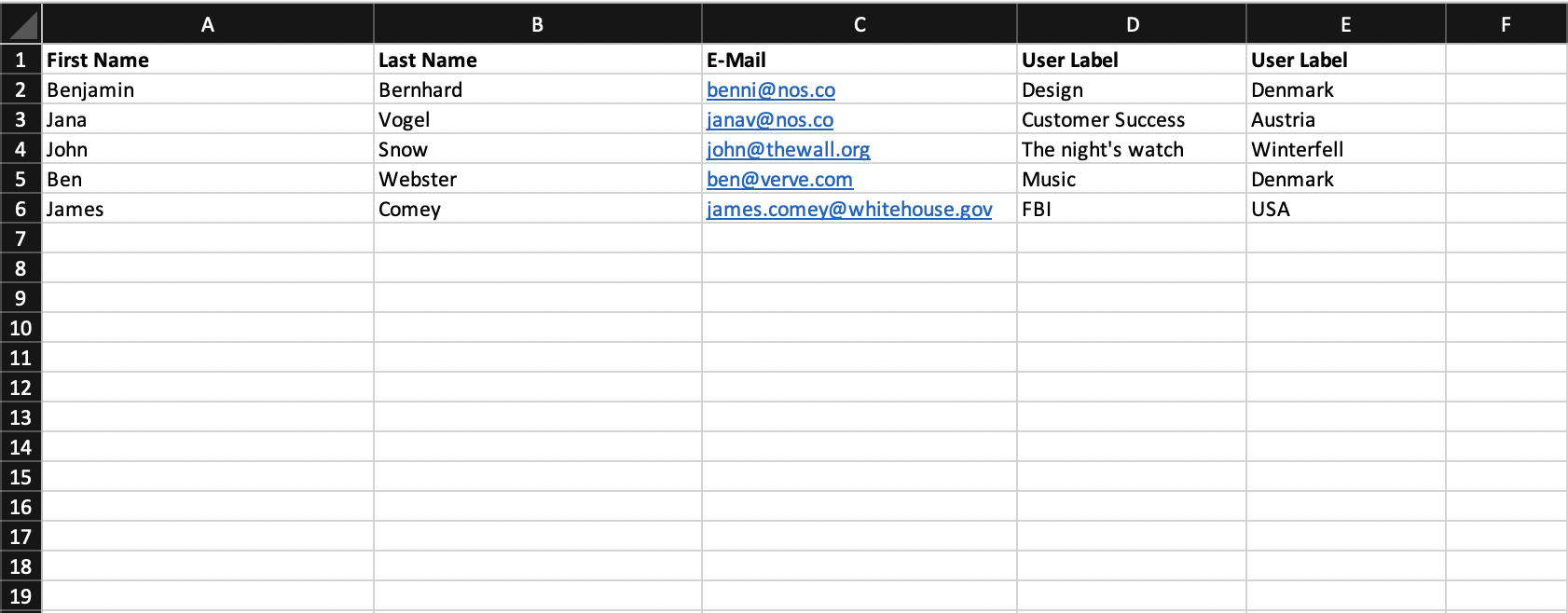This screenshot has width=1568, height=613.
Task: Open the benni@nos.co email link
Action: point(771,90)
